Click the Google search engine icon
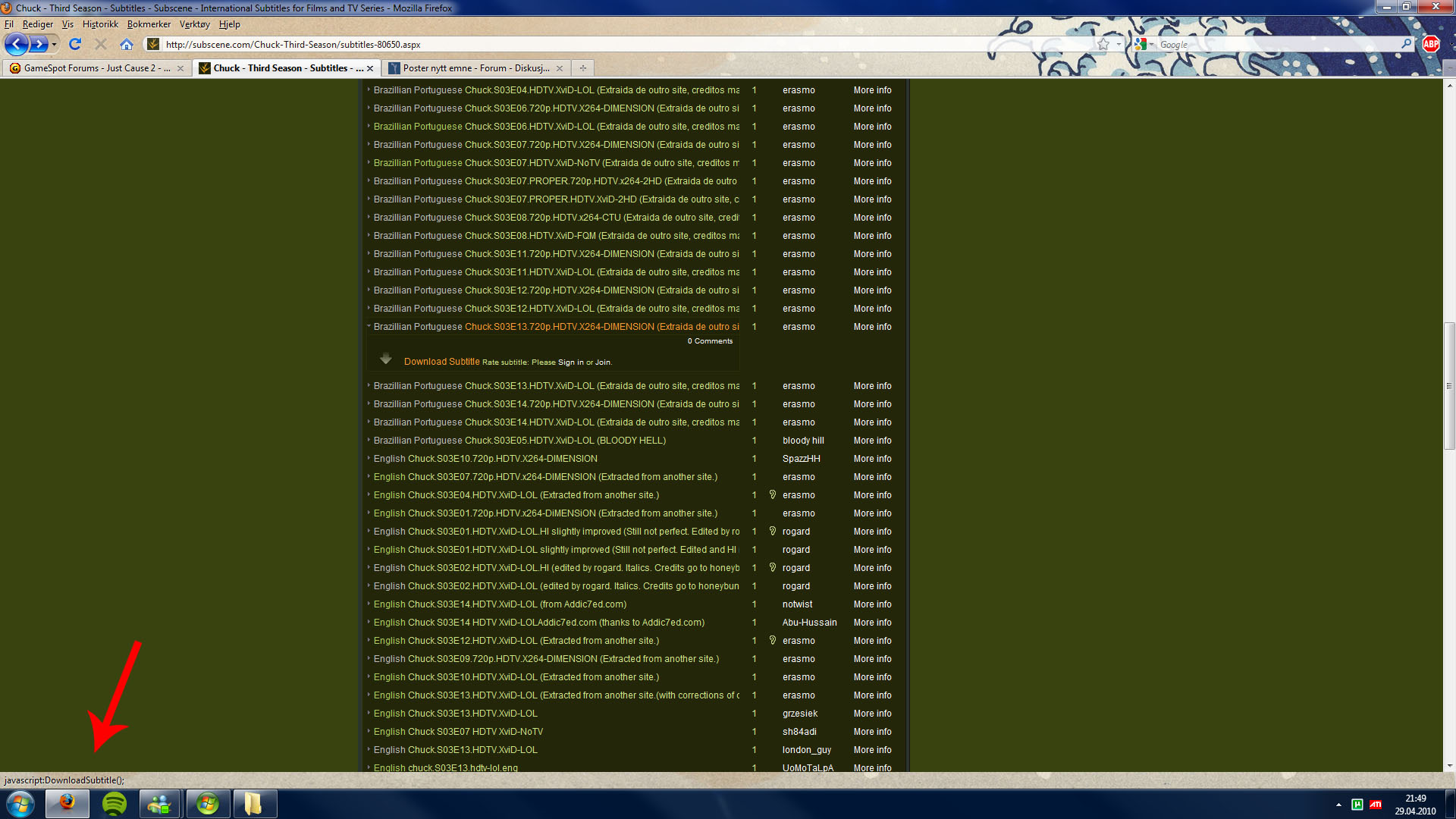The width and height of the screenshot is (1456, 819). click(x=1140, y=44)
